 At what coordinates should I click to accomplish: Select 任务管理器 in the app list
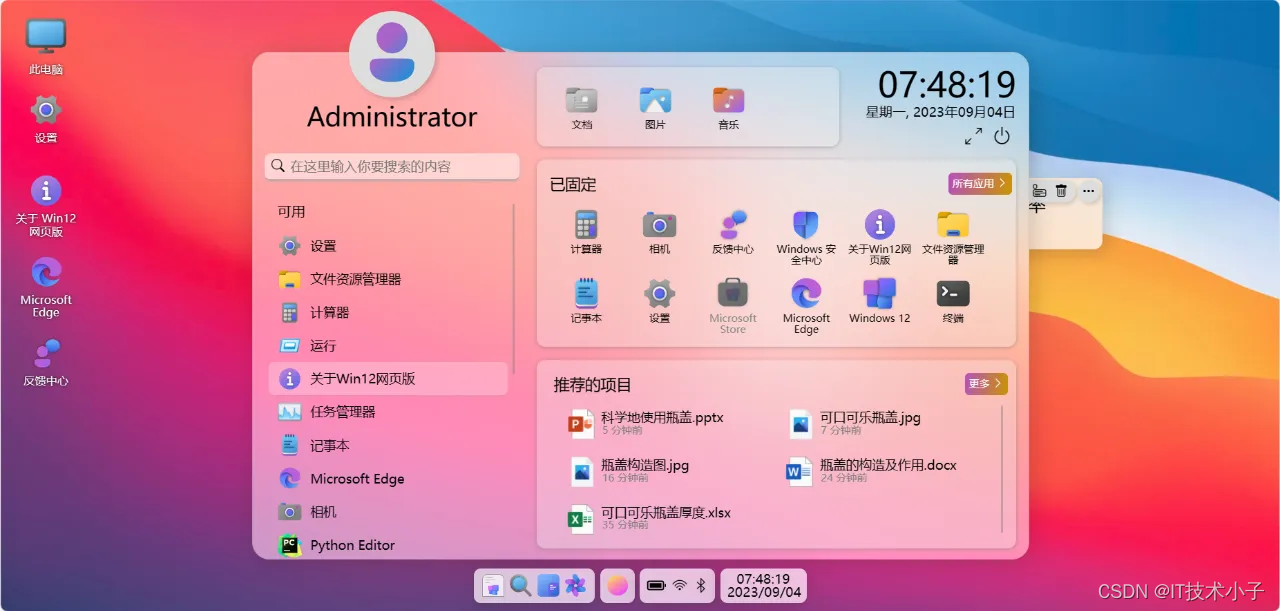(x=349, y=411)
